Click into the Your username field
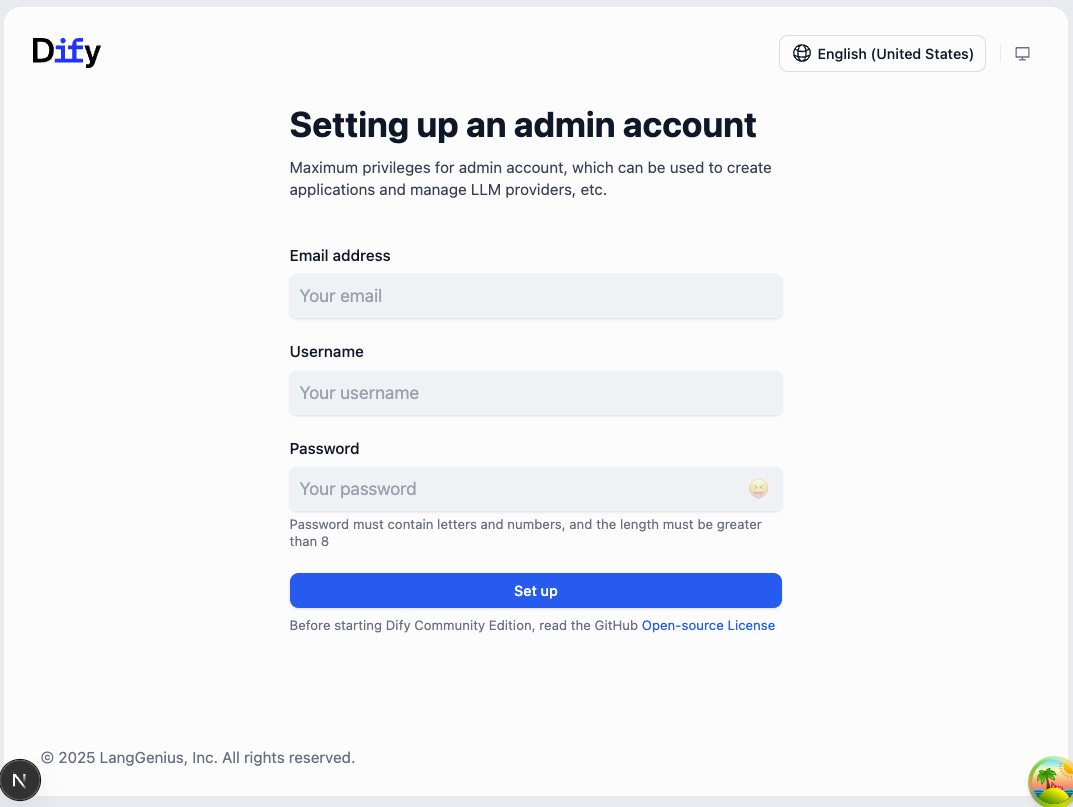Viewport: 1073px width, 807px height. click(535, 393)
